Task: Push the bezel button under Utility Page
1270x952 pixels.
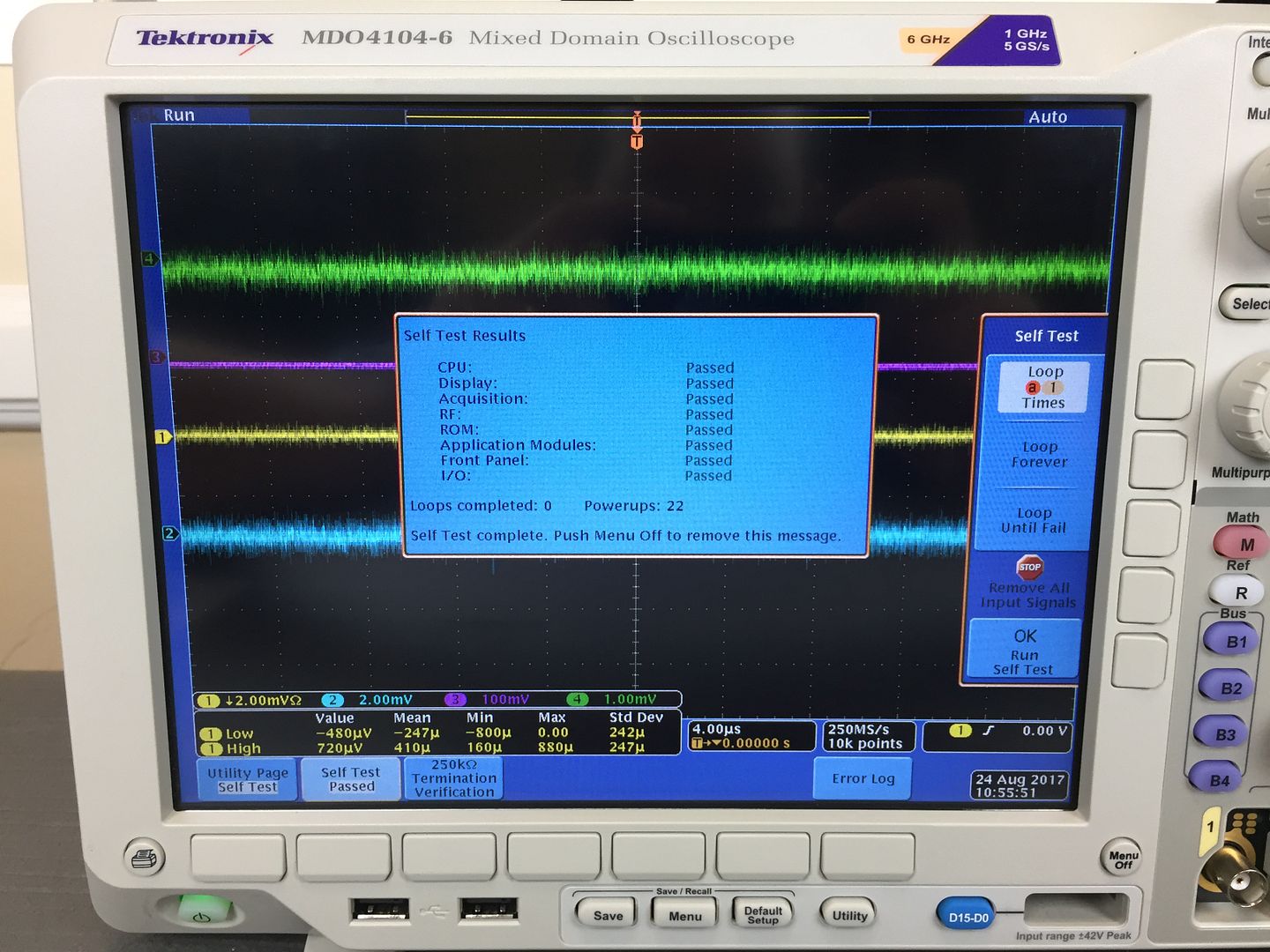Action: tap(238, 858)
